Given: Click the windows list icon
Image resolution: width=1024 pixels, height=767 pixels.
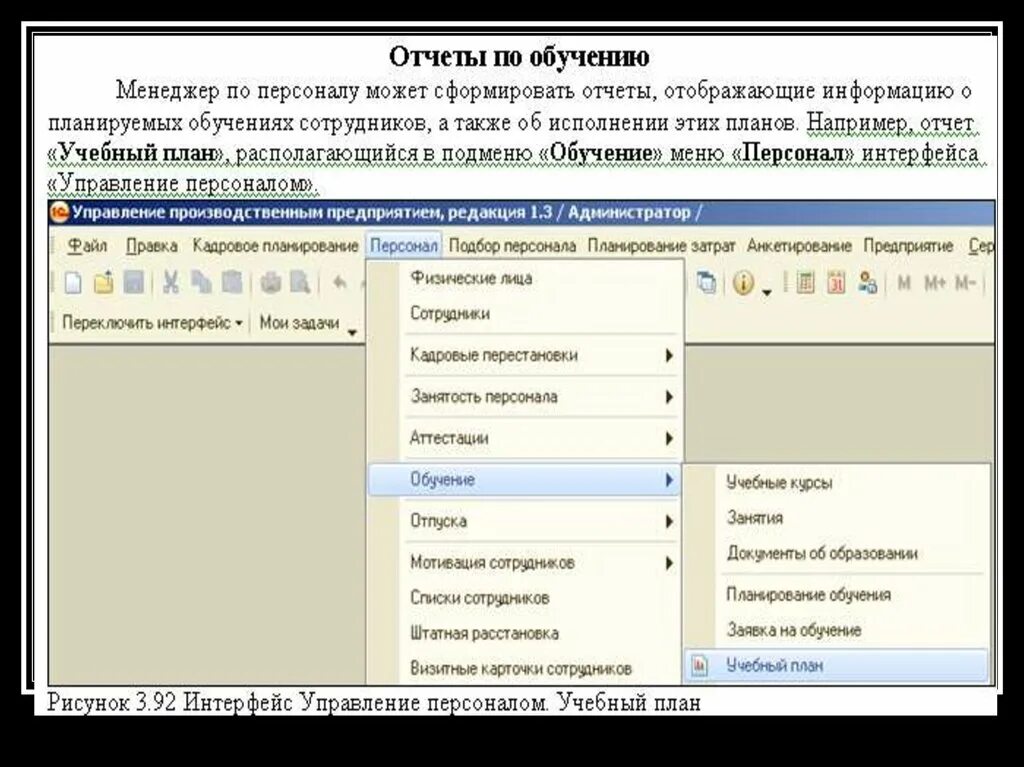Looking at the screenshot, I should coord(707,283).
